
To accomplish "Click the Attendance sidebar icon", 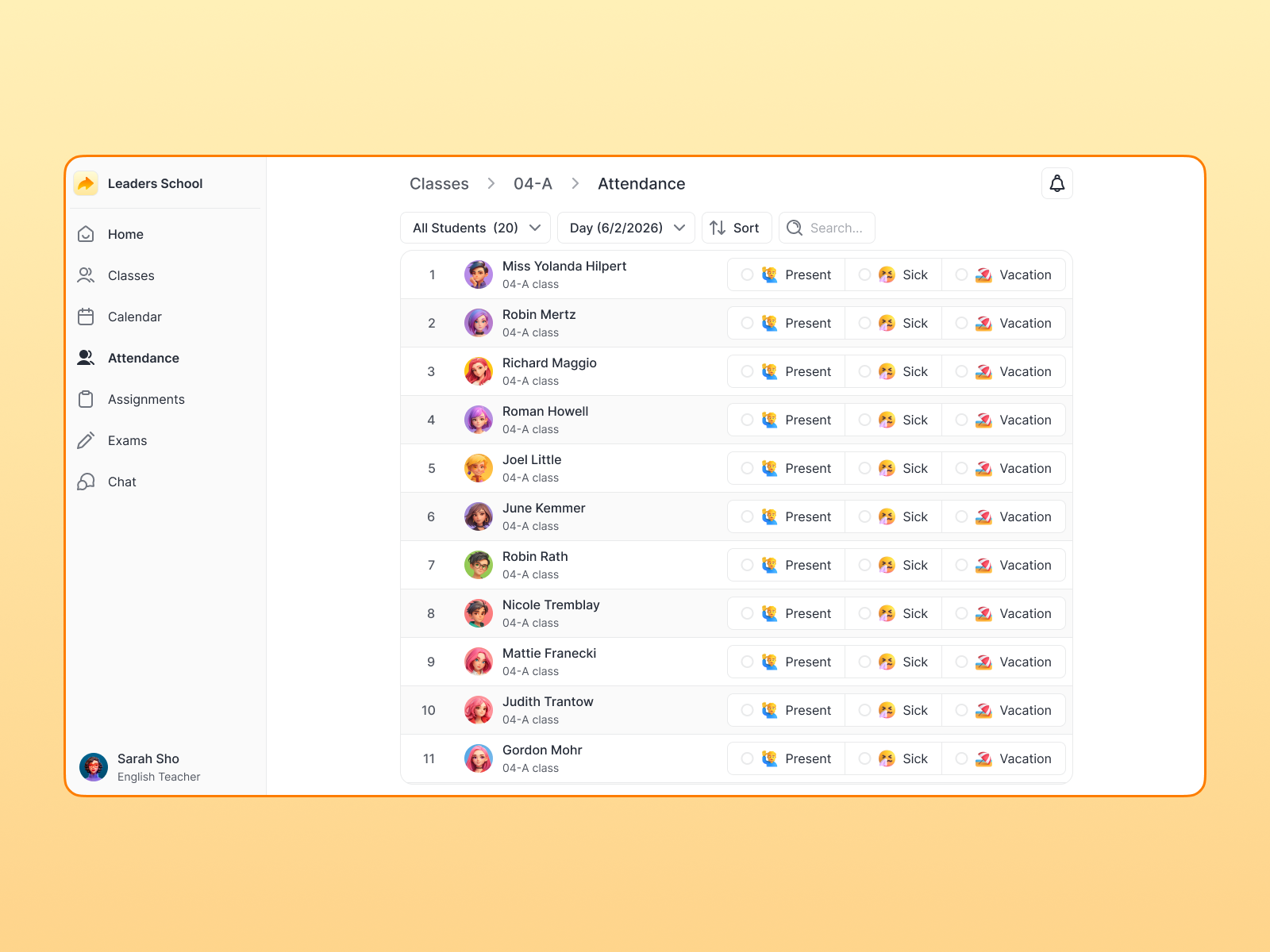I will tap(87, 358).
